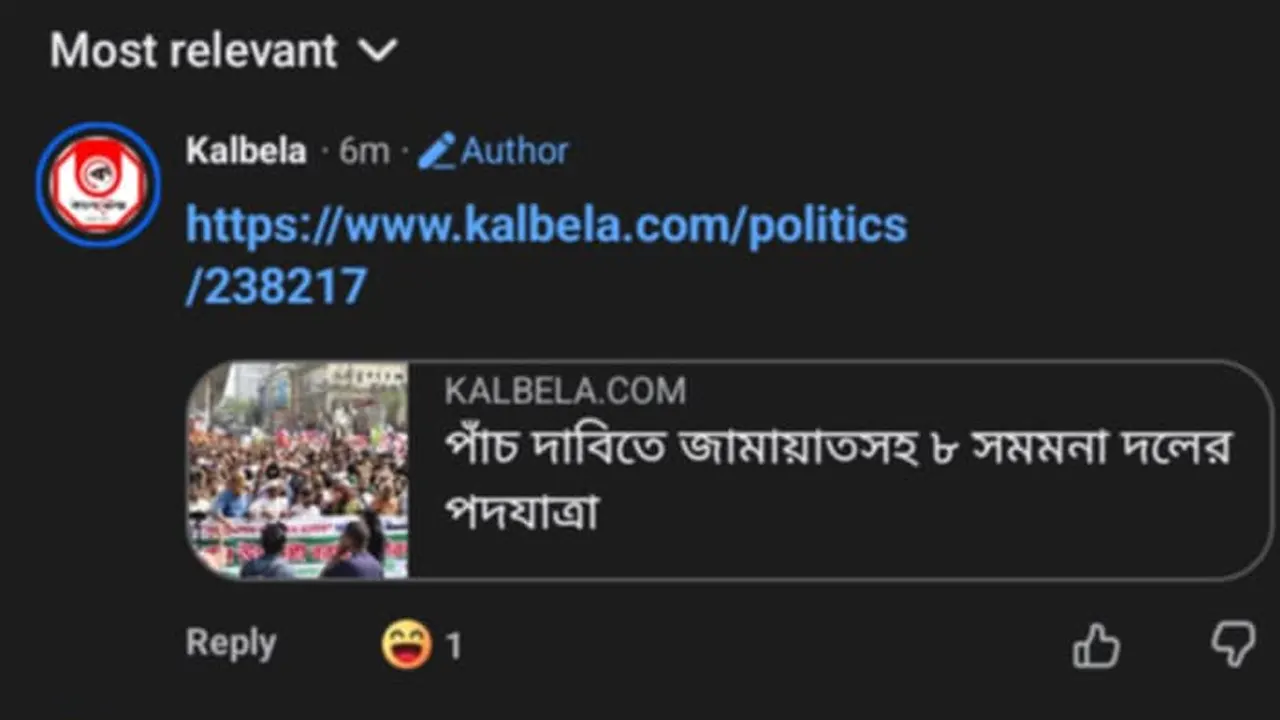Click the word পদযাত্রা in the preview
Screen dimensions: 1280x720
pos(521,512)
